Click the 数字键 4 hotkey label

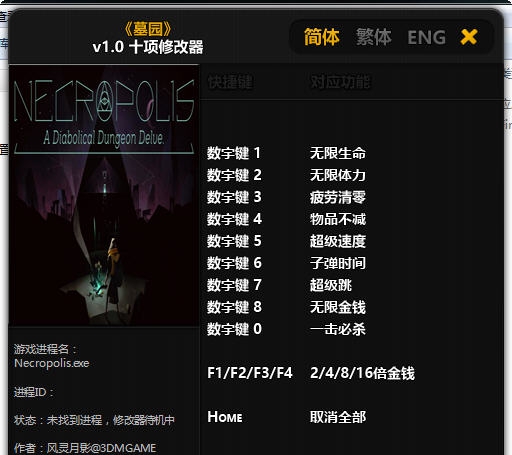coord(234,219)
